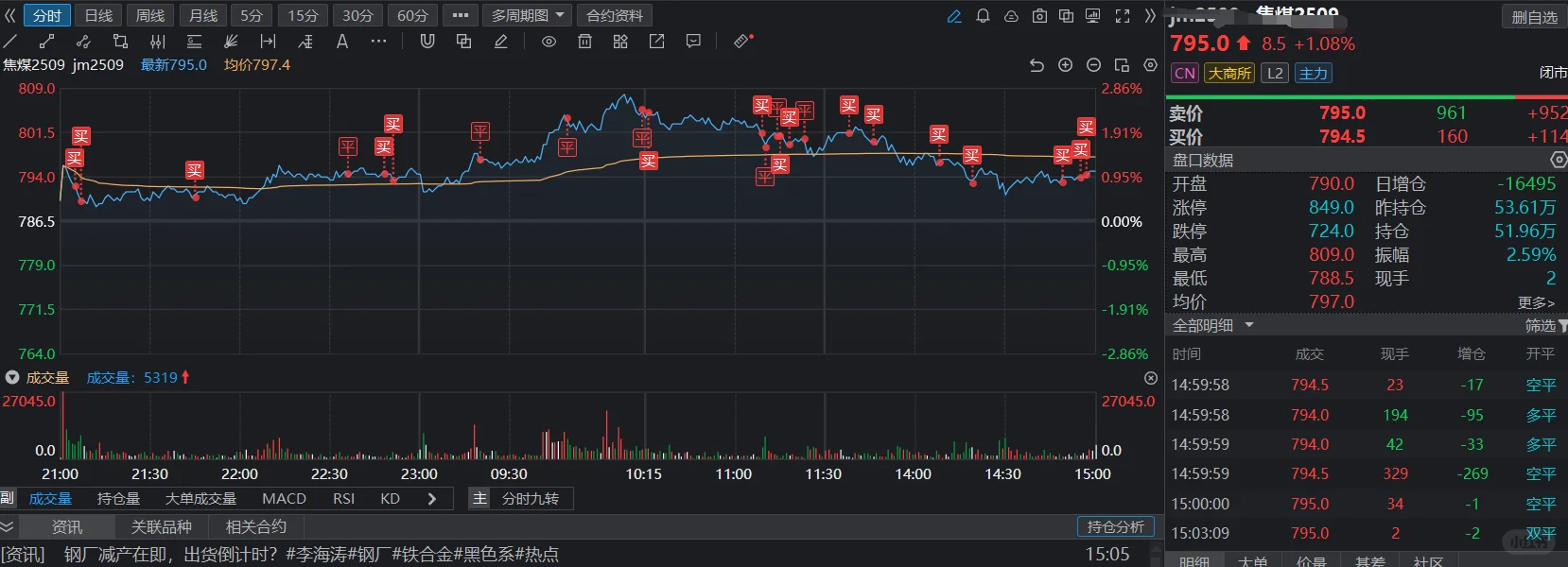Switch to 分时 chart view
This screenshot has width=1568, height=567.
(x=46, y=16)
